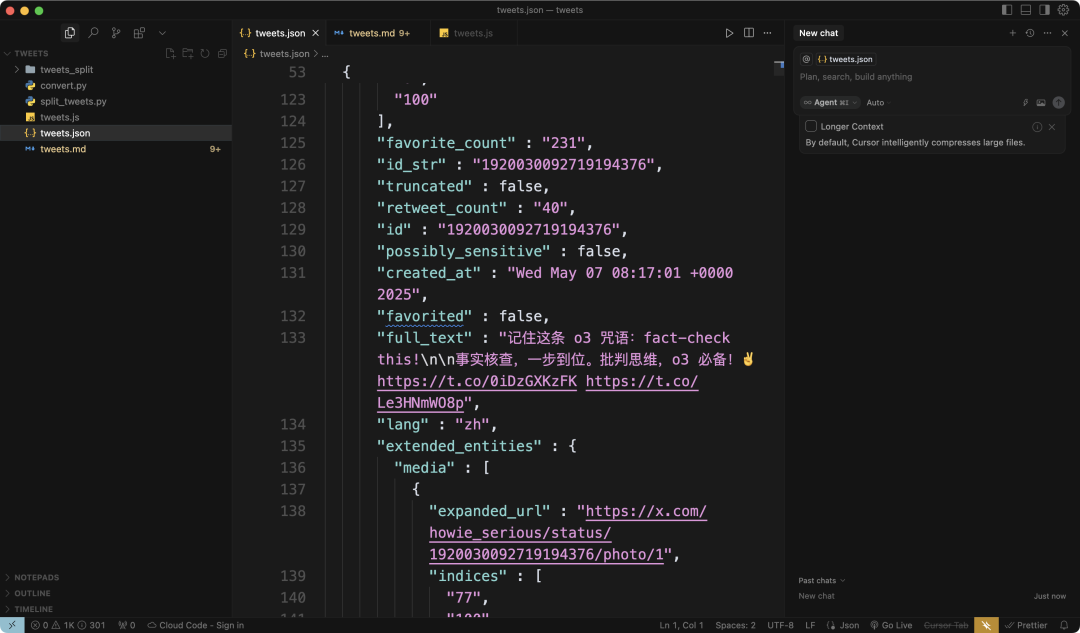Show more sidebar views chevron
This screenshot has height=633, width=1080.
point(162,32)
